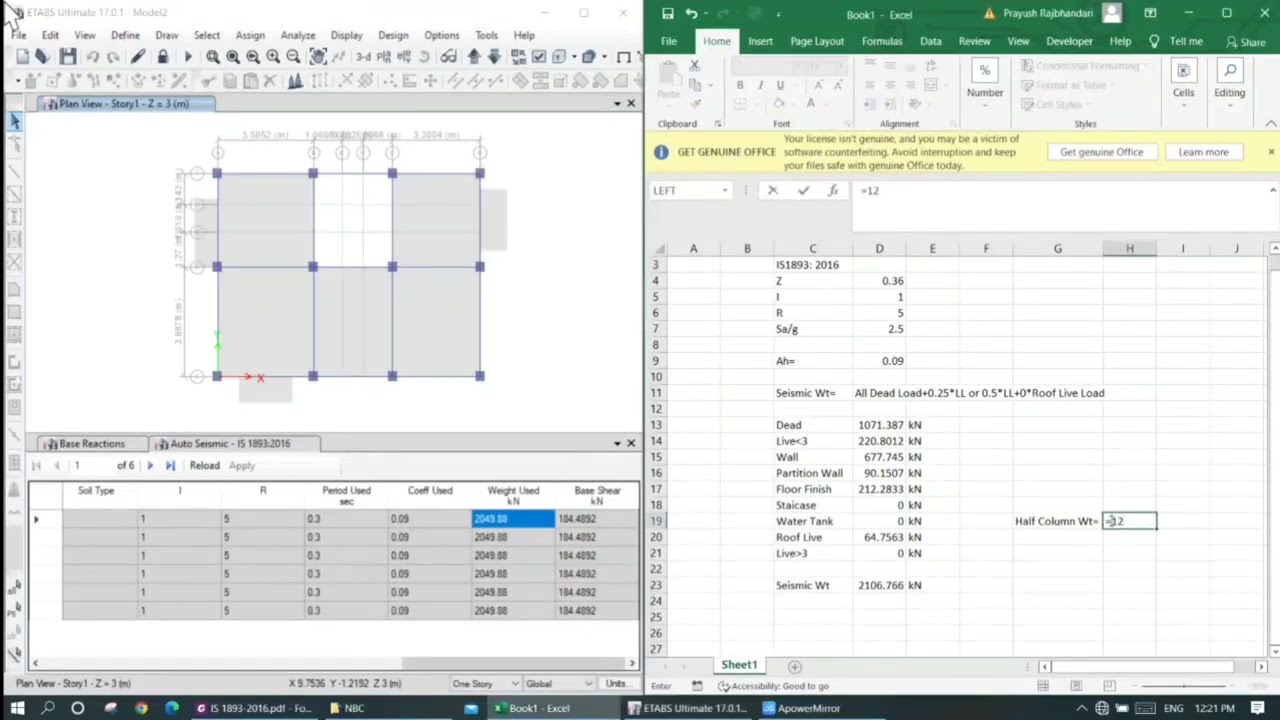Close the genuine Office warning bar
Viewport: 1280px width, 720px height.
[x=1271, y=152]
